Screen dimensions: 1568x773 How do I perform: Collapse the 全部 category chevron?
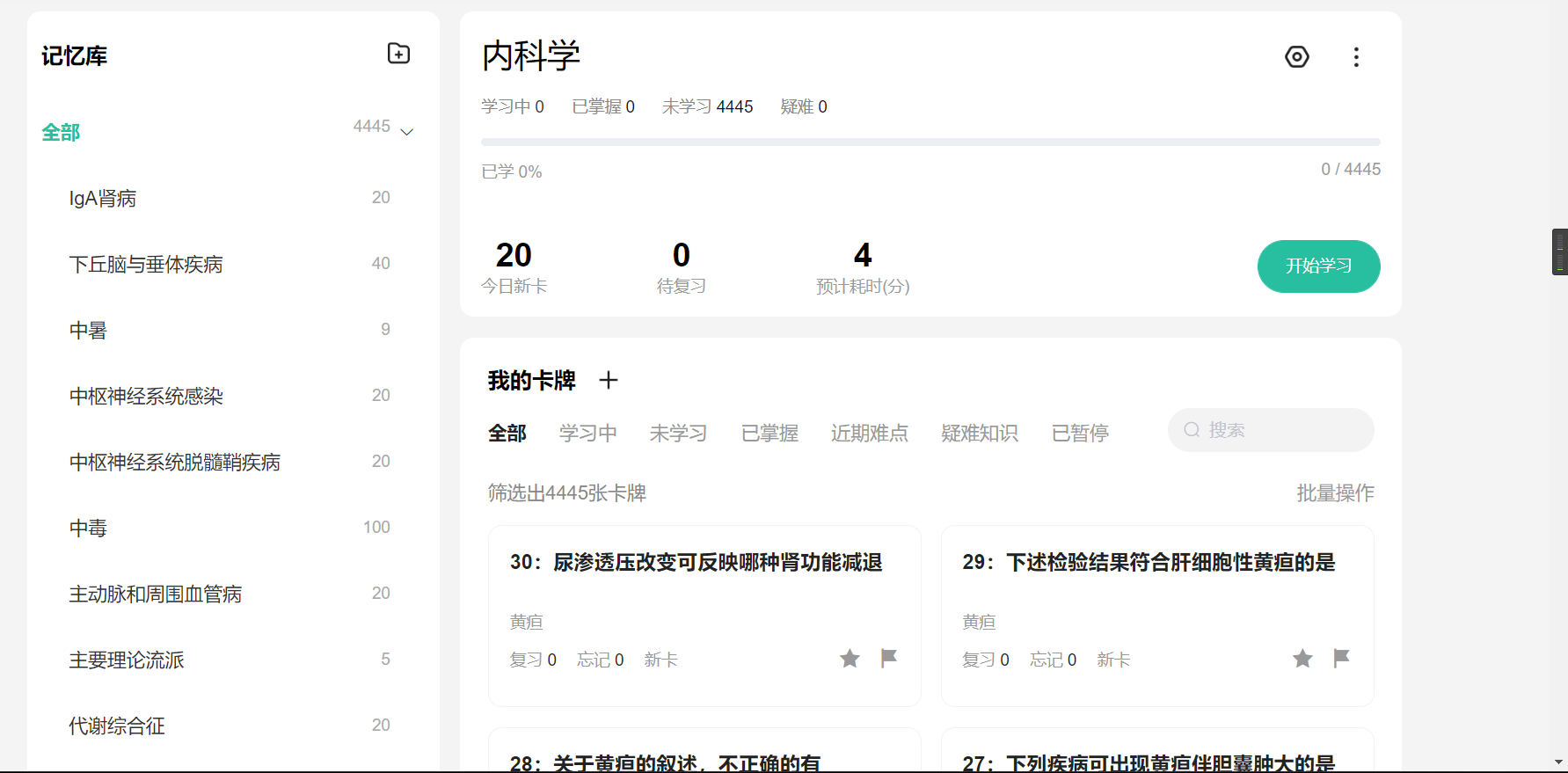click(406, 132)
